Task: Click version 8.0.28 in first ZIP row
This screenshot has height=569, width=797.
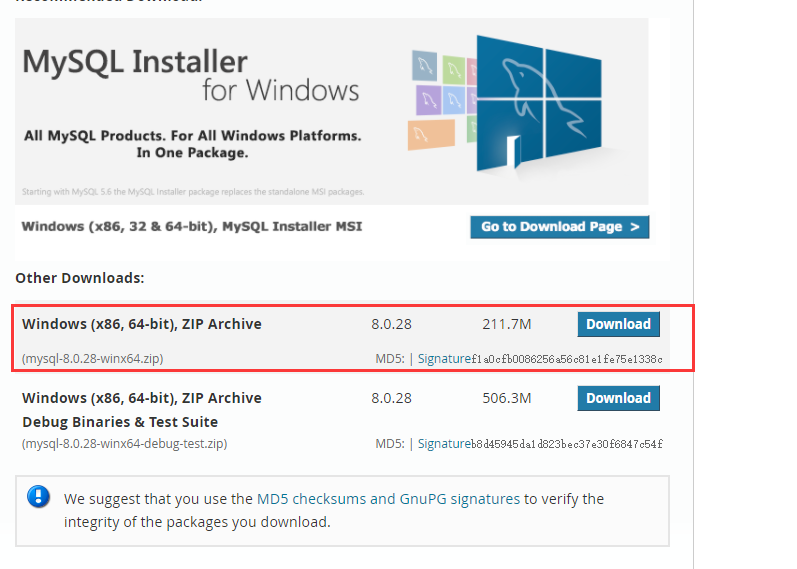Action: (391, 324)
